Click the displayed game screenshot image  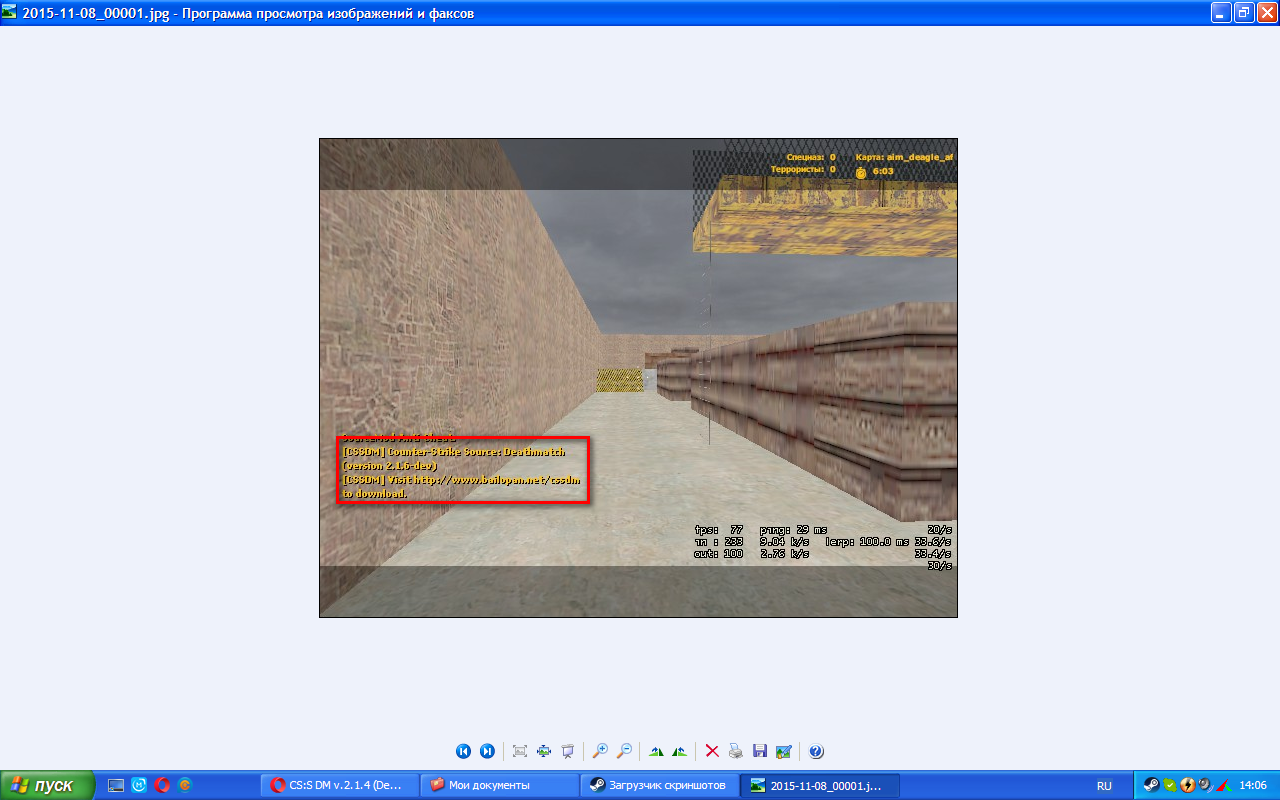pyautogui.click(x=638, y=378)
